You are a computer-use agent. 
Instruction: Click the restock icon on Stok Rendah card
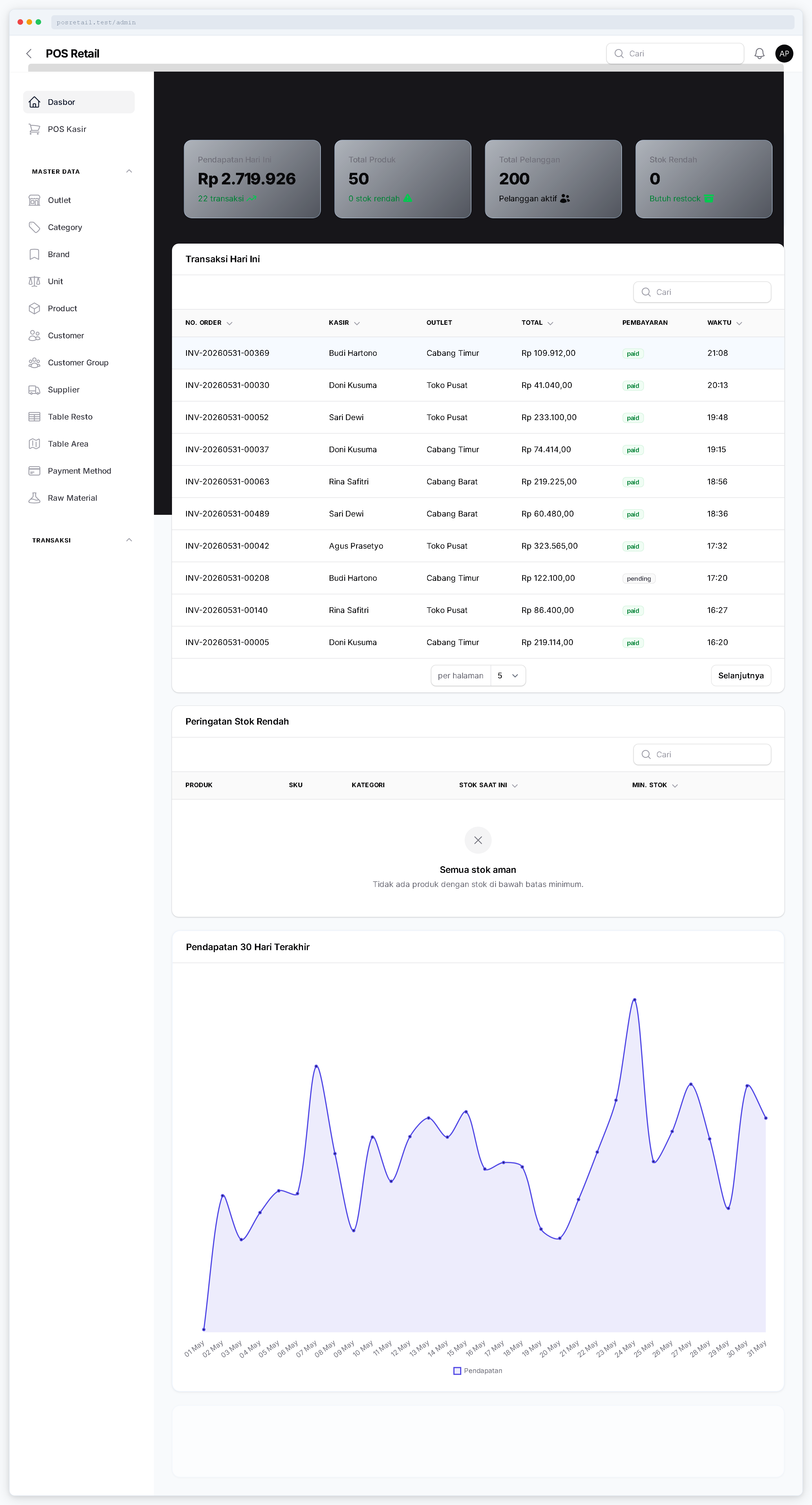(x=709, y=199)
